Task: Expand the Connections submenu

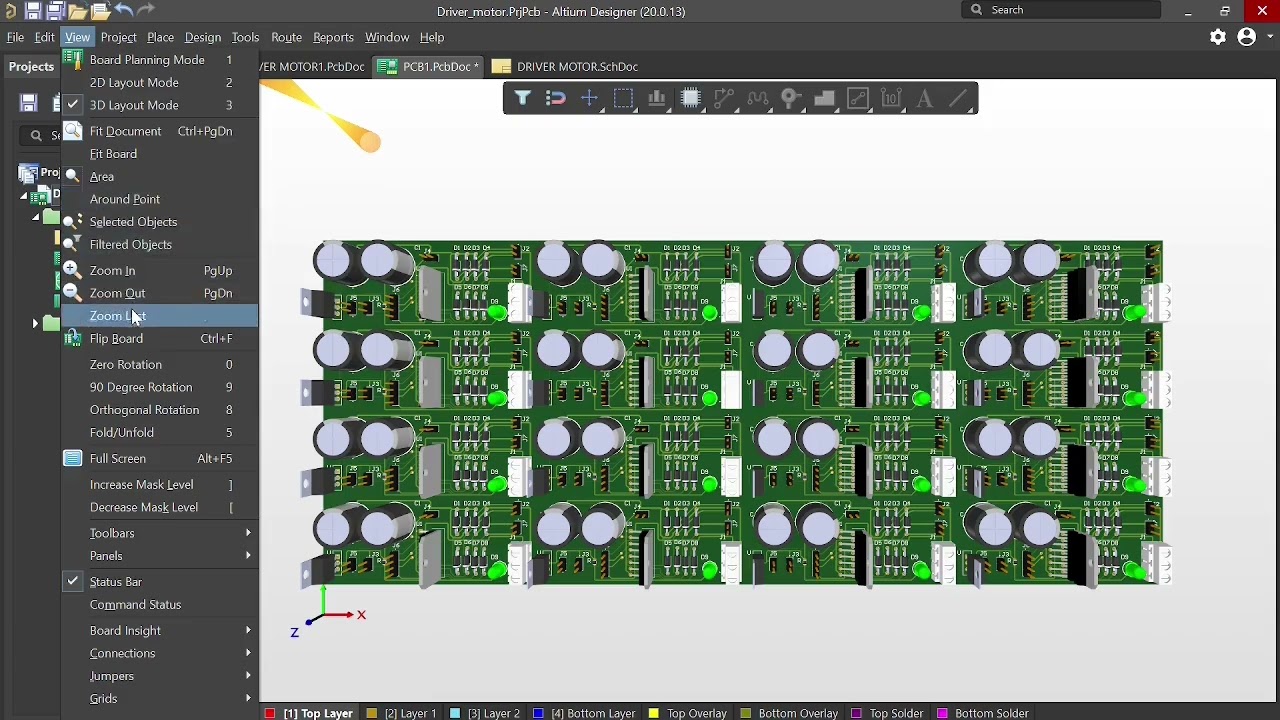Action: [x=160, y=654]
